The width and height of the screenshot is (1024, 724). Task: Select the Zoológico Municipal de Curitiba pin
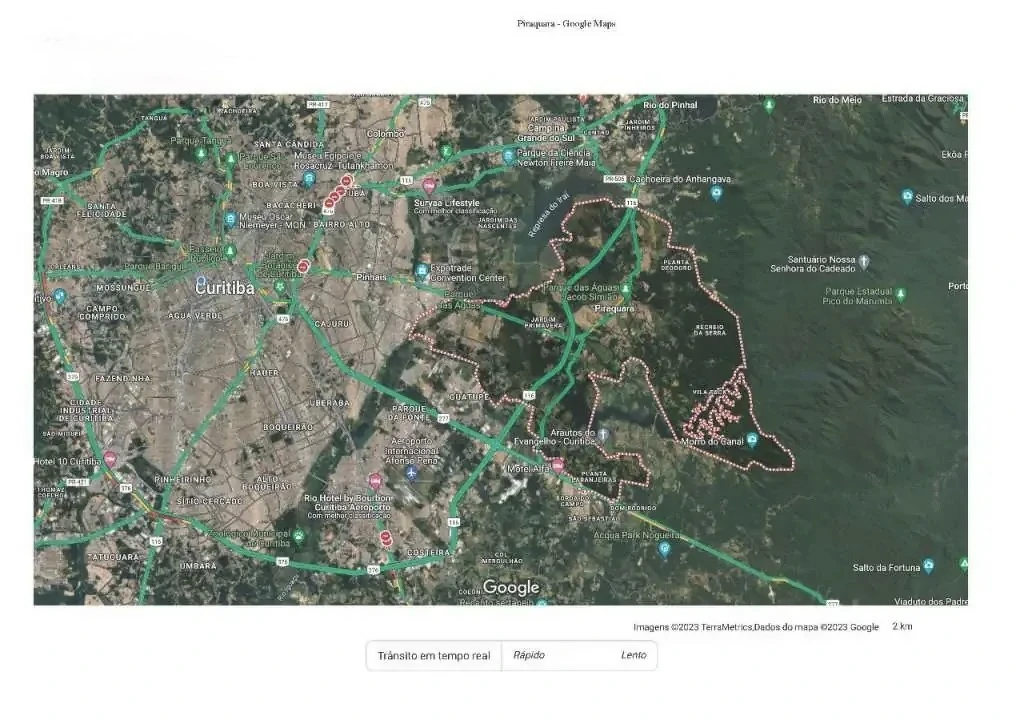[298, 537]
